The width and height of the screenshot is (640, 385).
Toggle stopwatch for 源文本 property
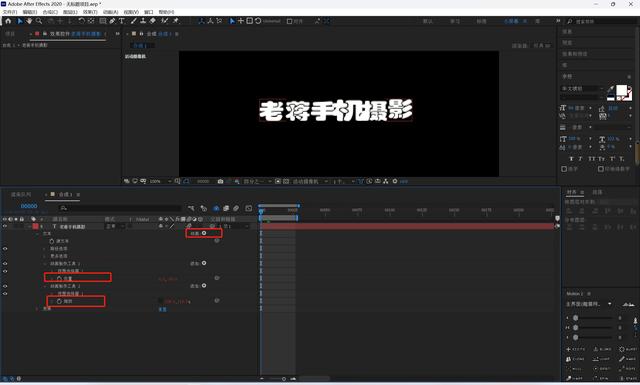(x=51, y=241)
